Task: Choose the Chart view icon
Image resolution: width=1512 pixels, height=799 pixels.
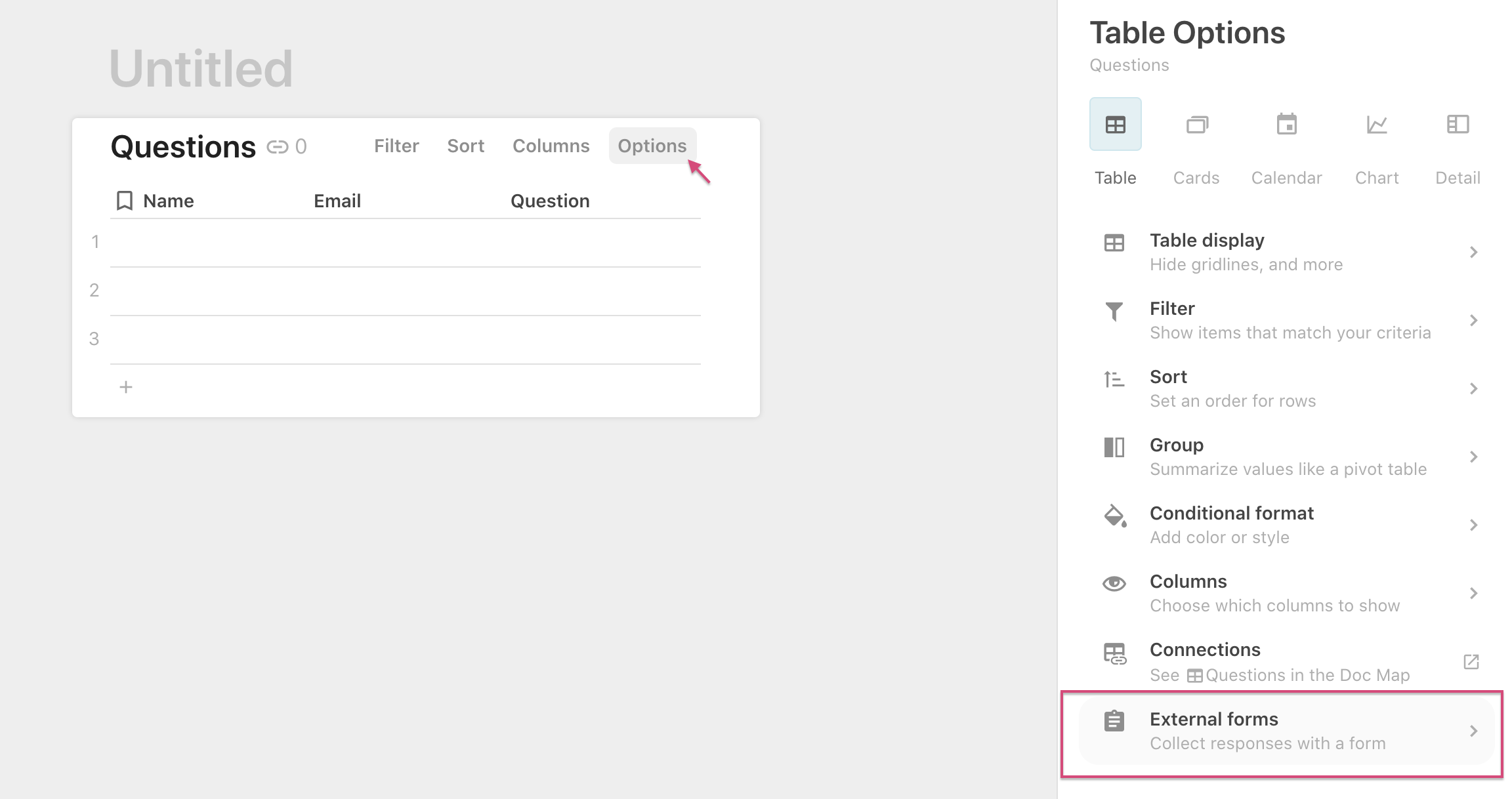Action: click(x=1377, y=125)
